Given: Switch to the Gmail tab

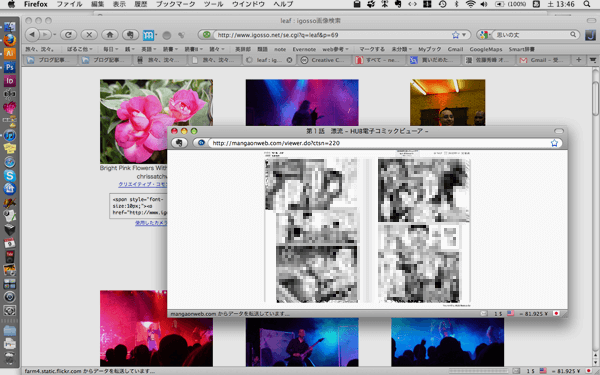Looking at the screenshot, I should 543,60.
